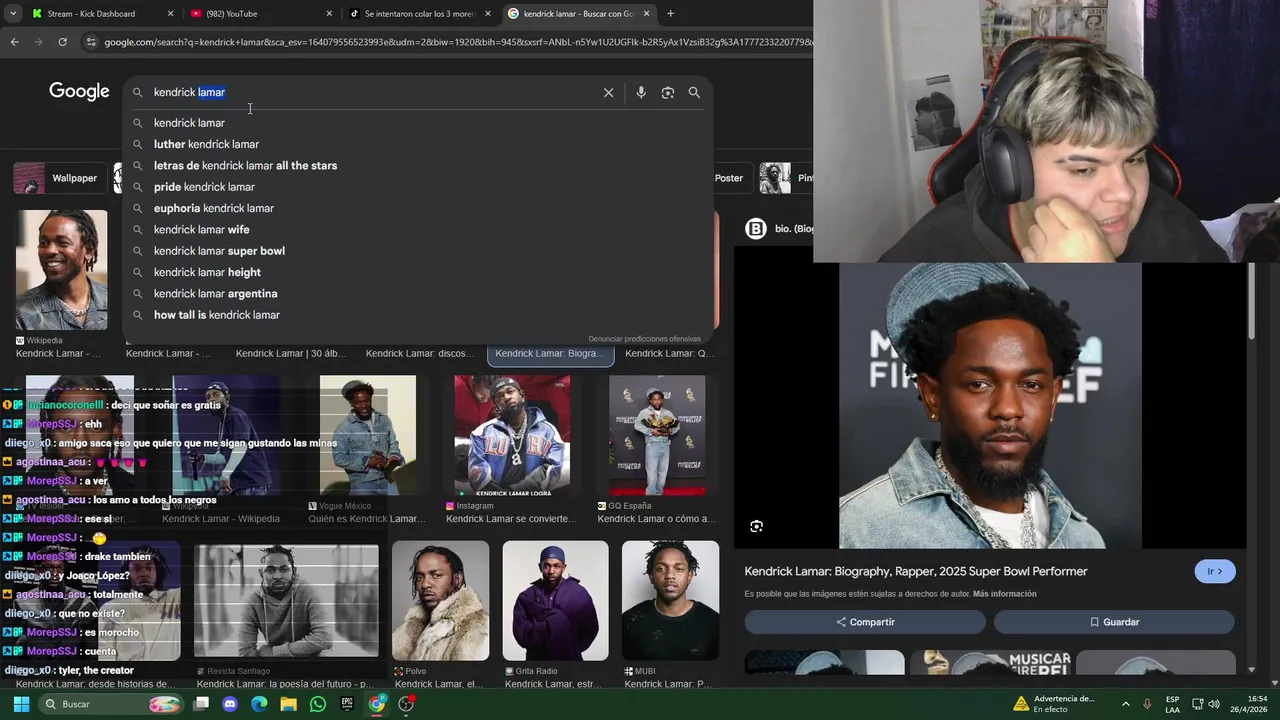Open Chrome from the taskbar
The image size is (1280, 720).
(377, 704)
